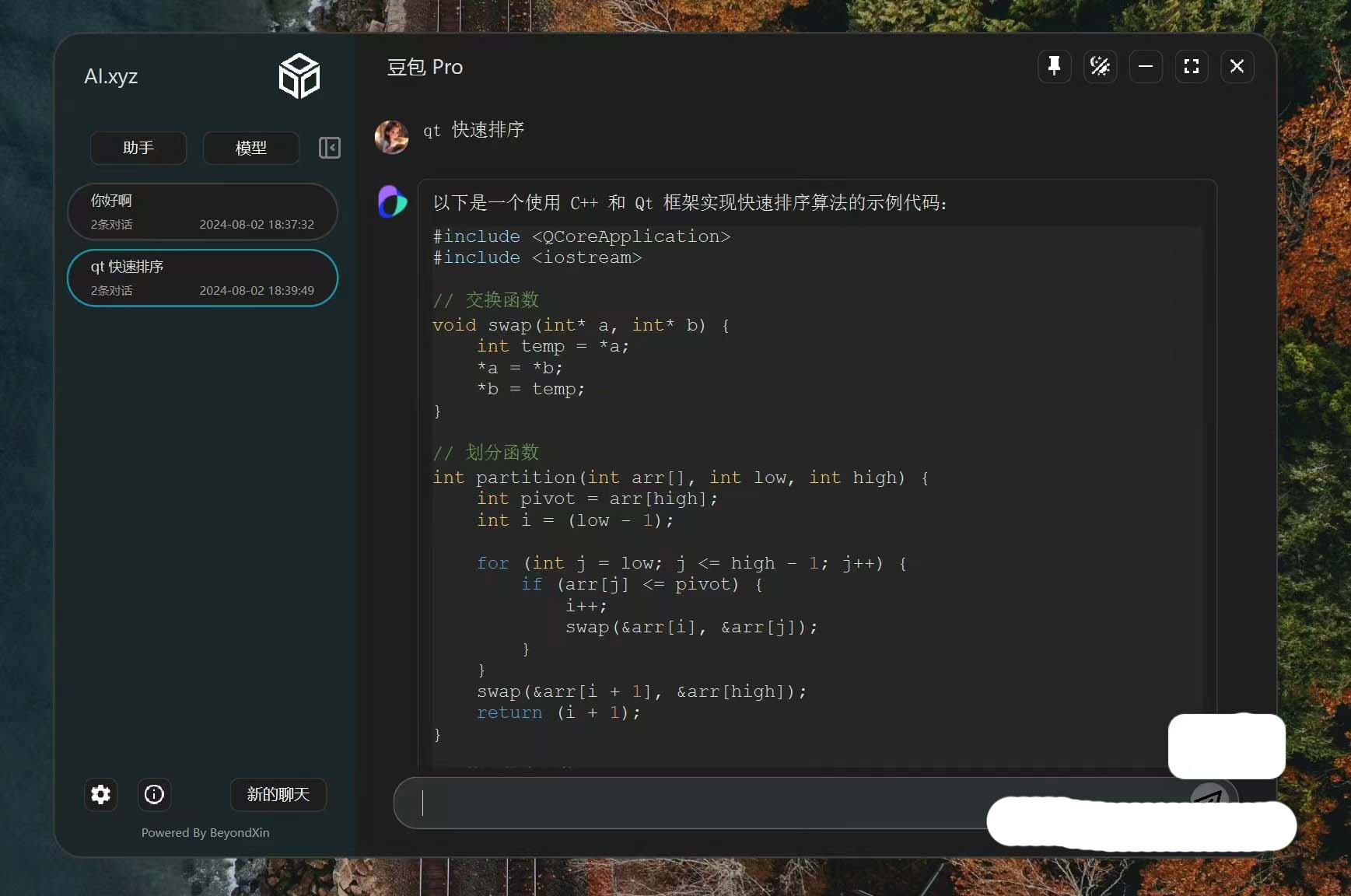Minimize the chat window

1146,66
